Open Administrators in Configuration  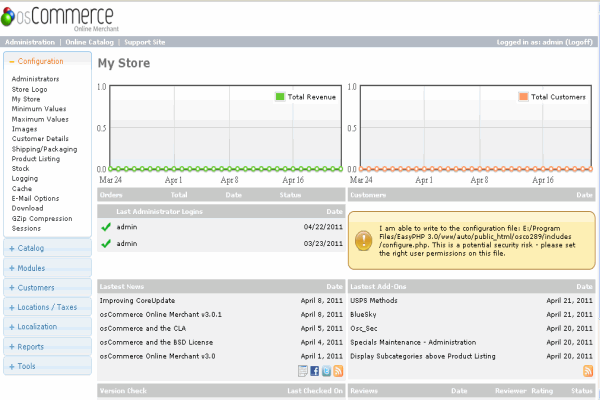(x=35, y=79)
